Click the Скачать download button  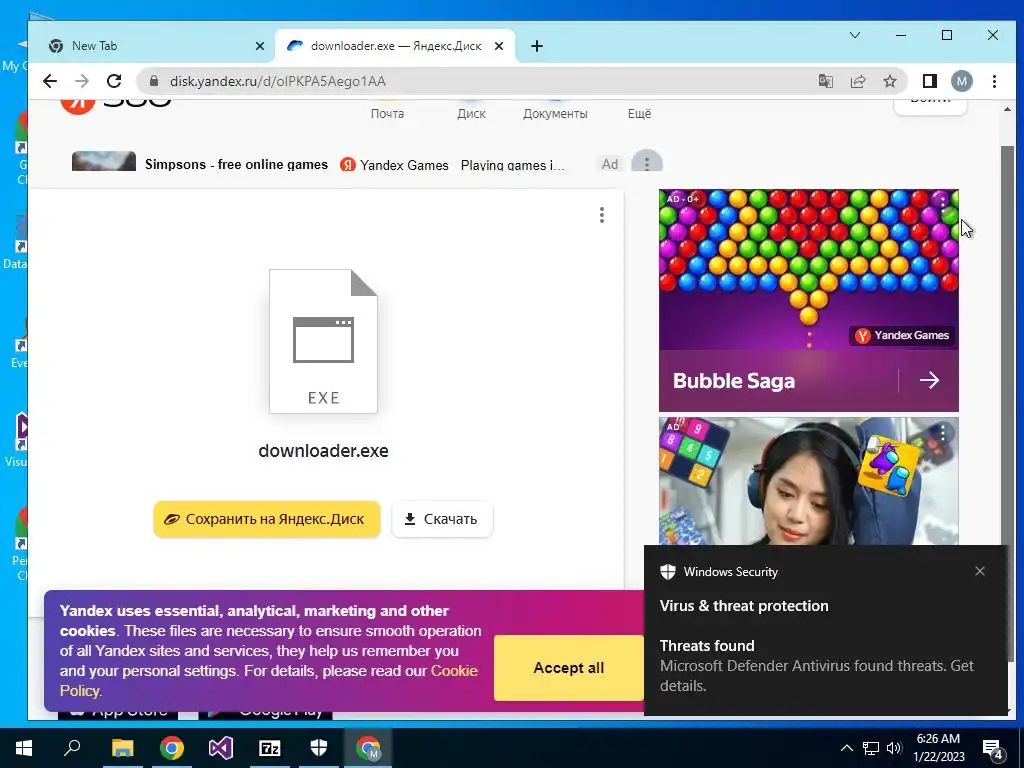click(442, 519)
